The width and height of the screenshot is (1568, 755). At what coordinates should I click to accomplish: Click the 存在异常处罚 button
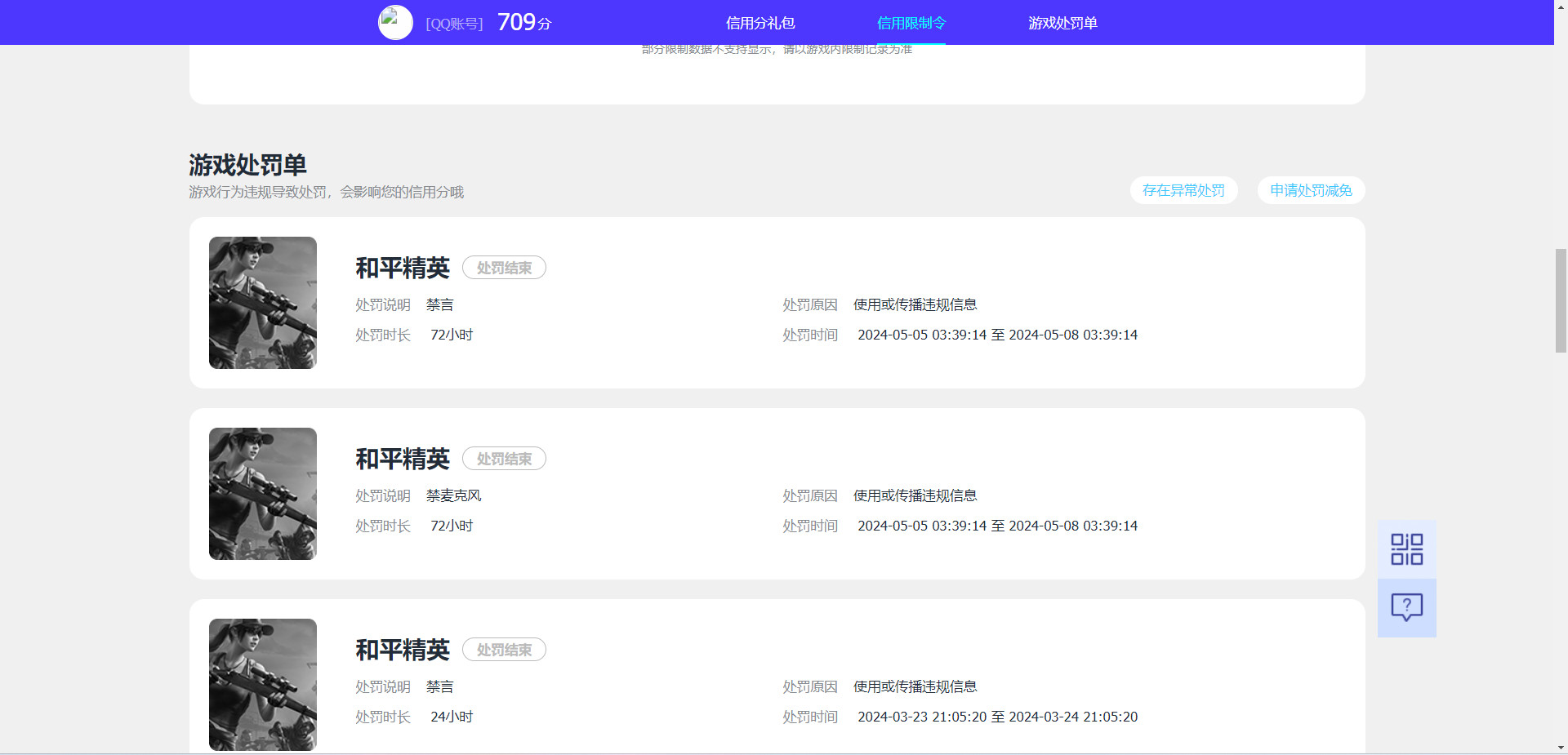coord(1183,190)
